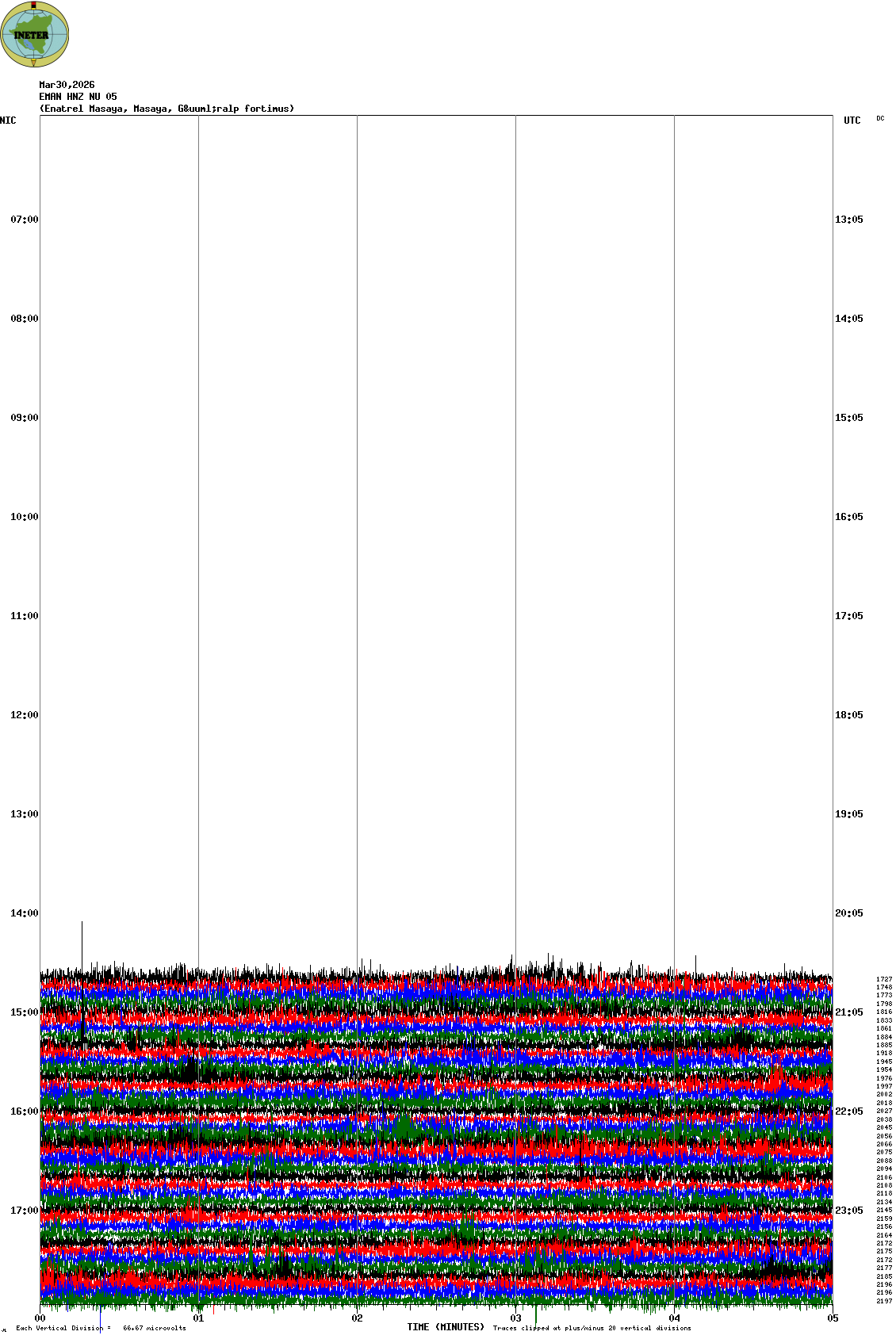Screen dimensions: 896x1339
Task: Click the 02 minute mark on x-axis
Action: 358,1318
